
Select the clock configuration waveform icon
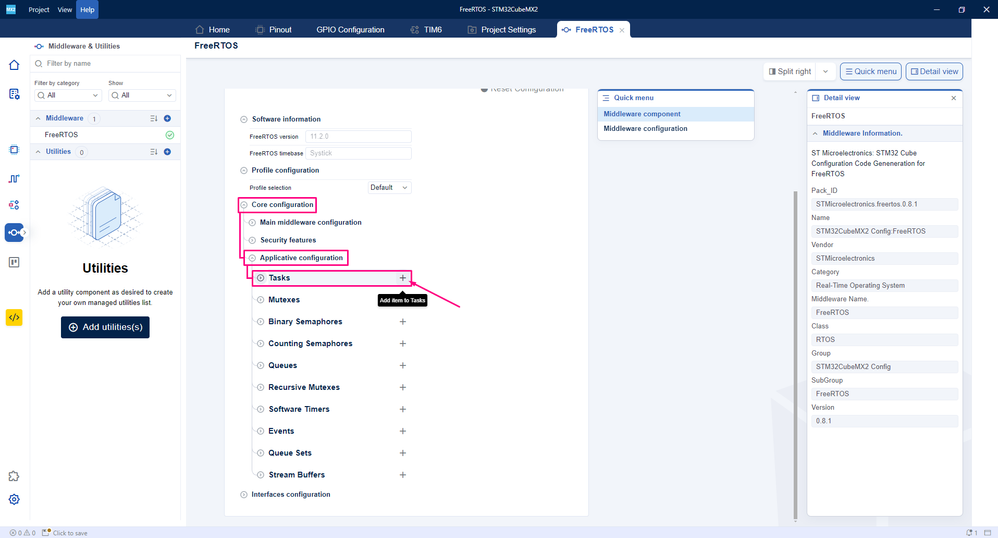pyautogui.click(x=14, y=179)
